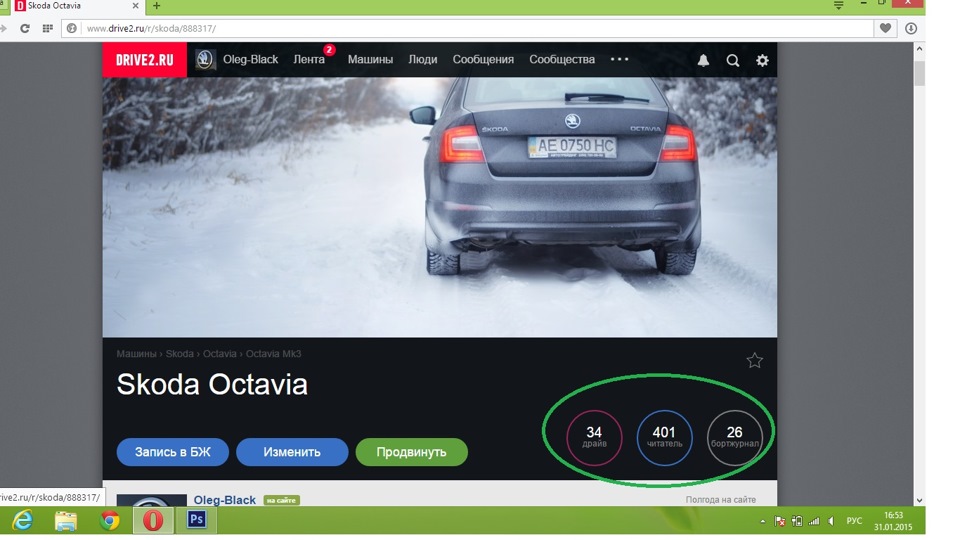Open Oleg-Black profile menu item
The height and width of the screenshot is (540, 960).
[250, 59]
